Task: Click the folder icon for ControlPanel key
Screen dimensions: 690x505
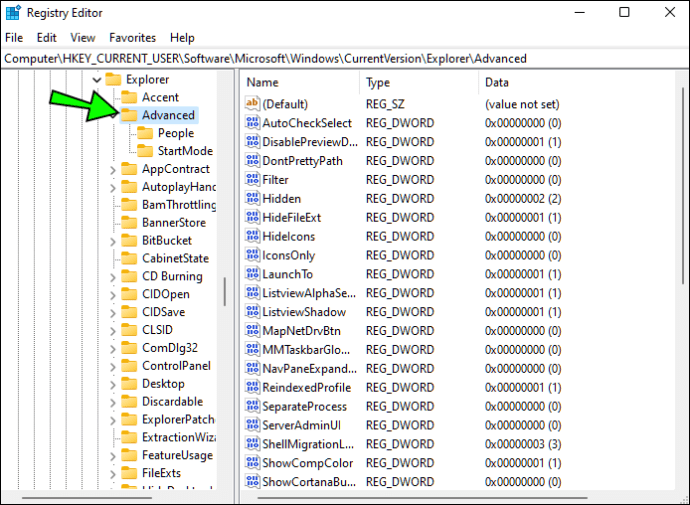Action: [x=129, y=366]
